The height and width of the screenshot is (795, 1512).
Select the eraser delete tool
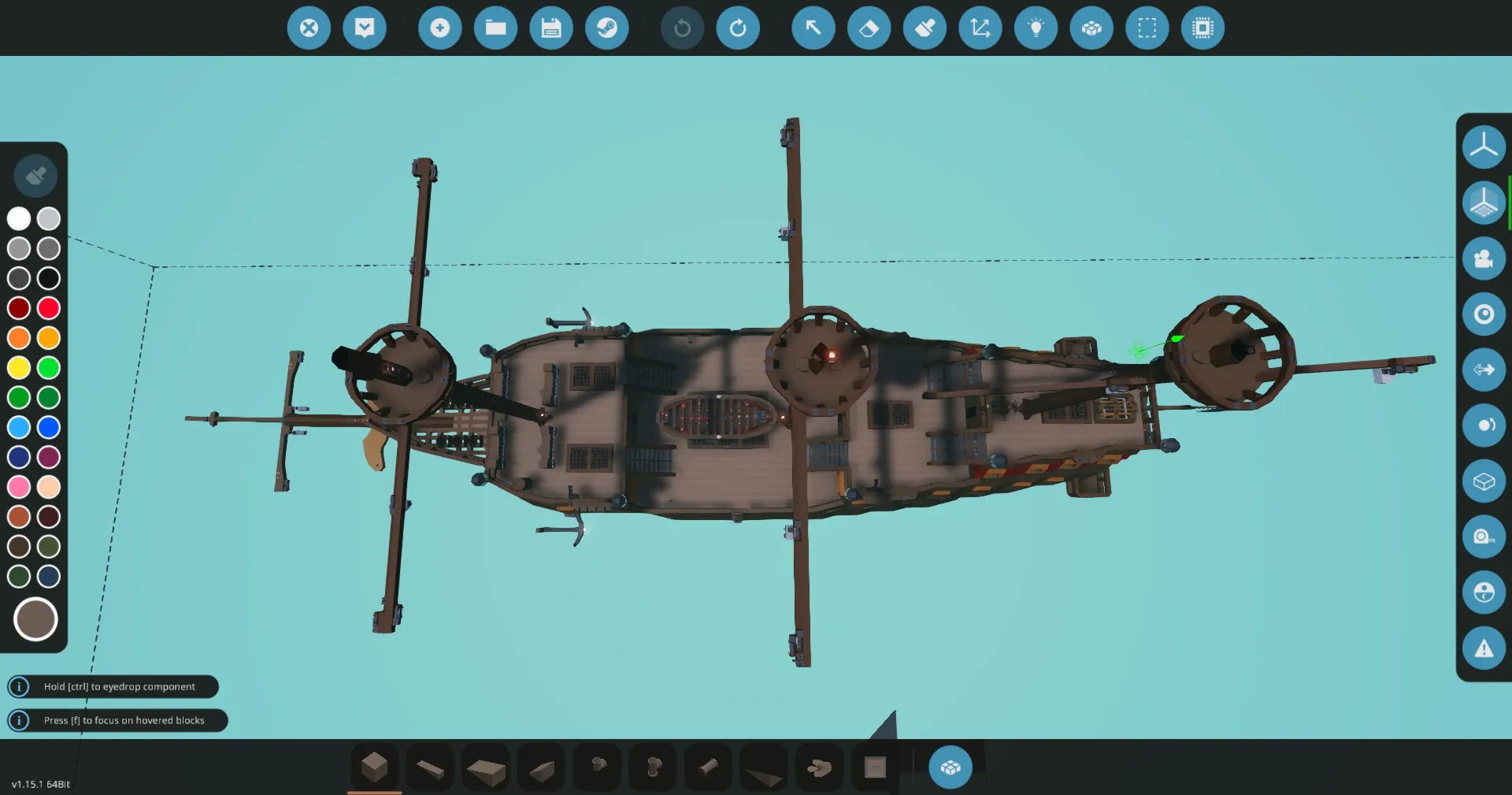pos(869,28)
